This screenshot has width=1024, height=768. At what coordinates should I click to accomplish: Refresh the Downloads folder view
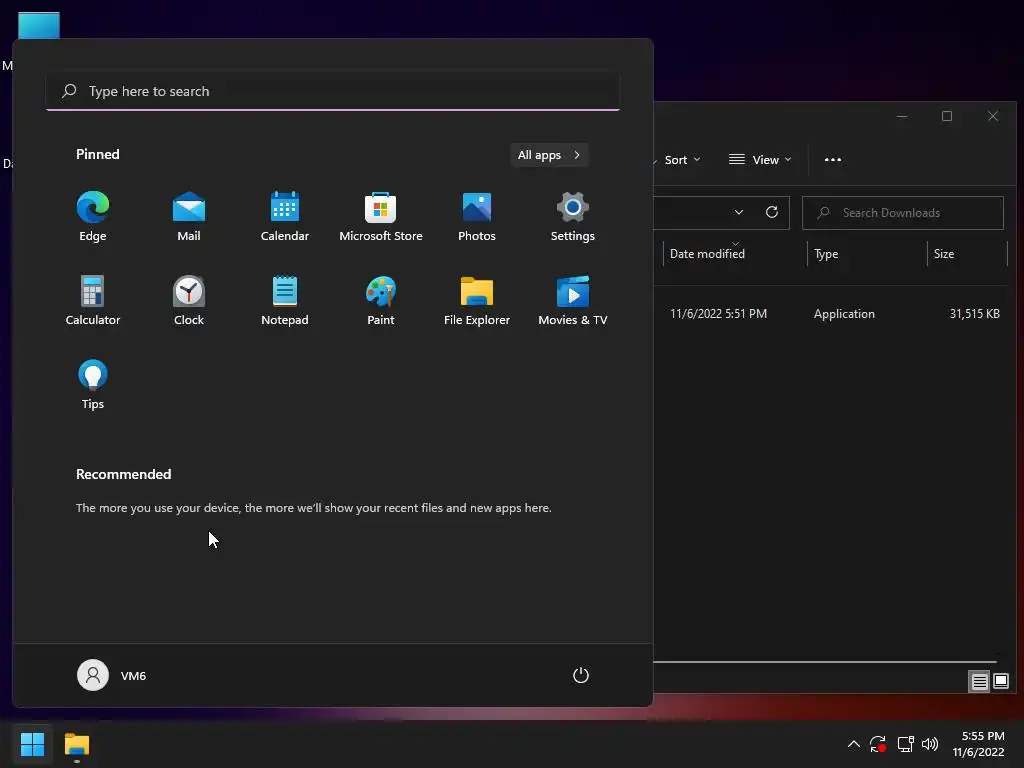point(772,212)
